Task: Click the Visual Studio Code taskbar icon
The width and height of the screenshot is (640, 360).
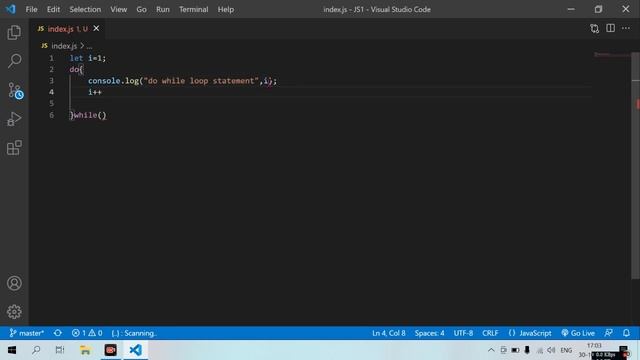Action: click(136, 350)
